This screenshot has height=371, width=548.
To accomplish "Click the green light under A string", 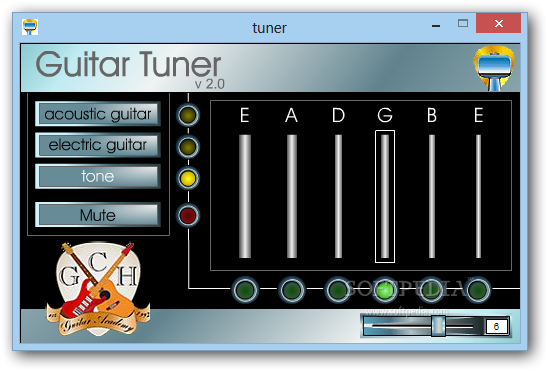I will click(x=292, y=290).
